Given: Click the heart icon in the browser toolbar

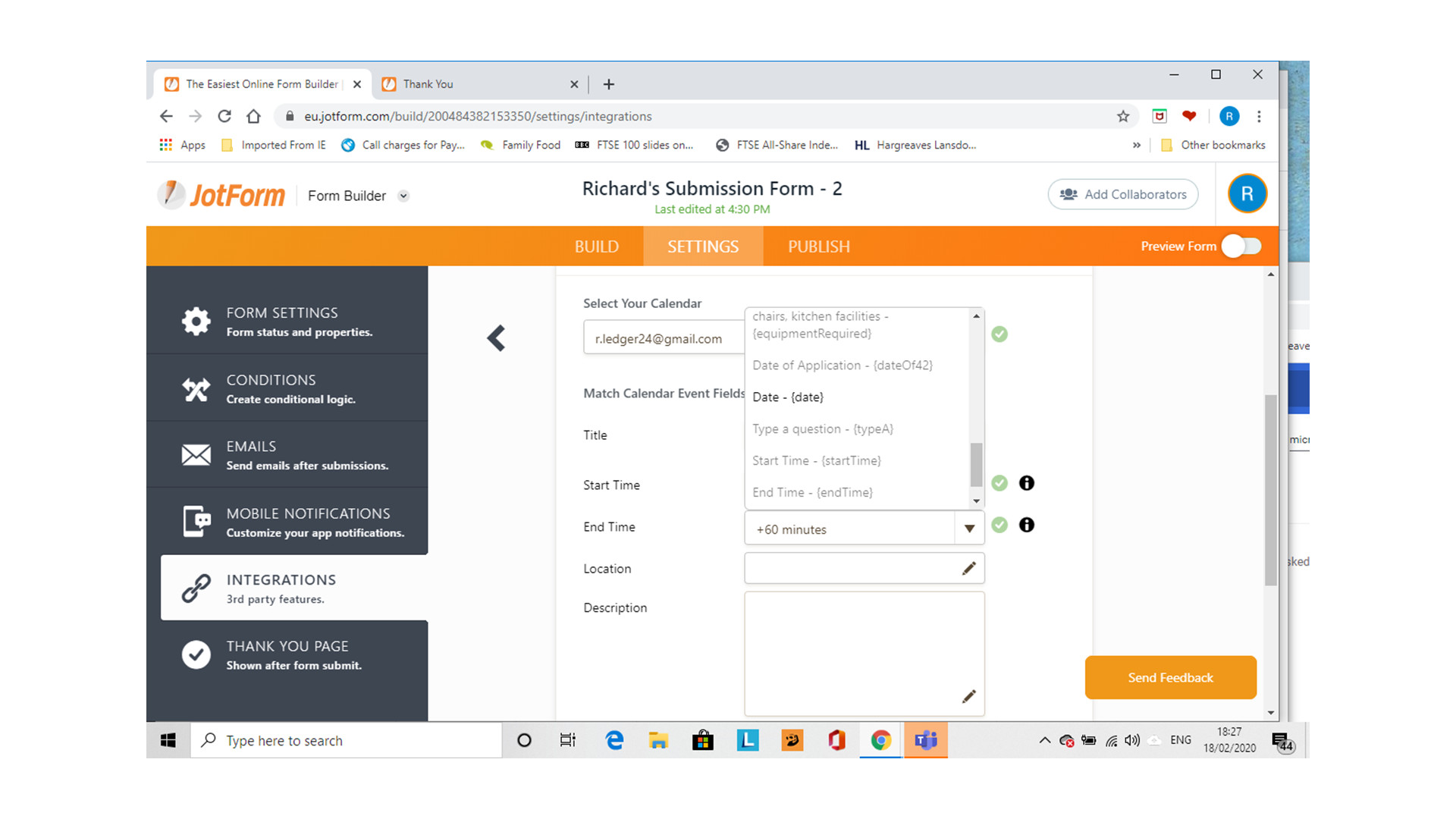Looking at the screenshot, I should click(x=1189, y=116).
